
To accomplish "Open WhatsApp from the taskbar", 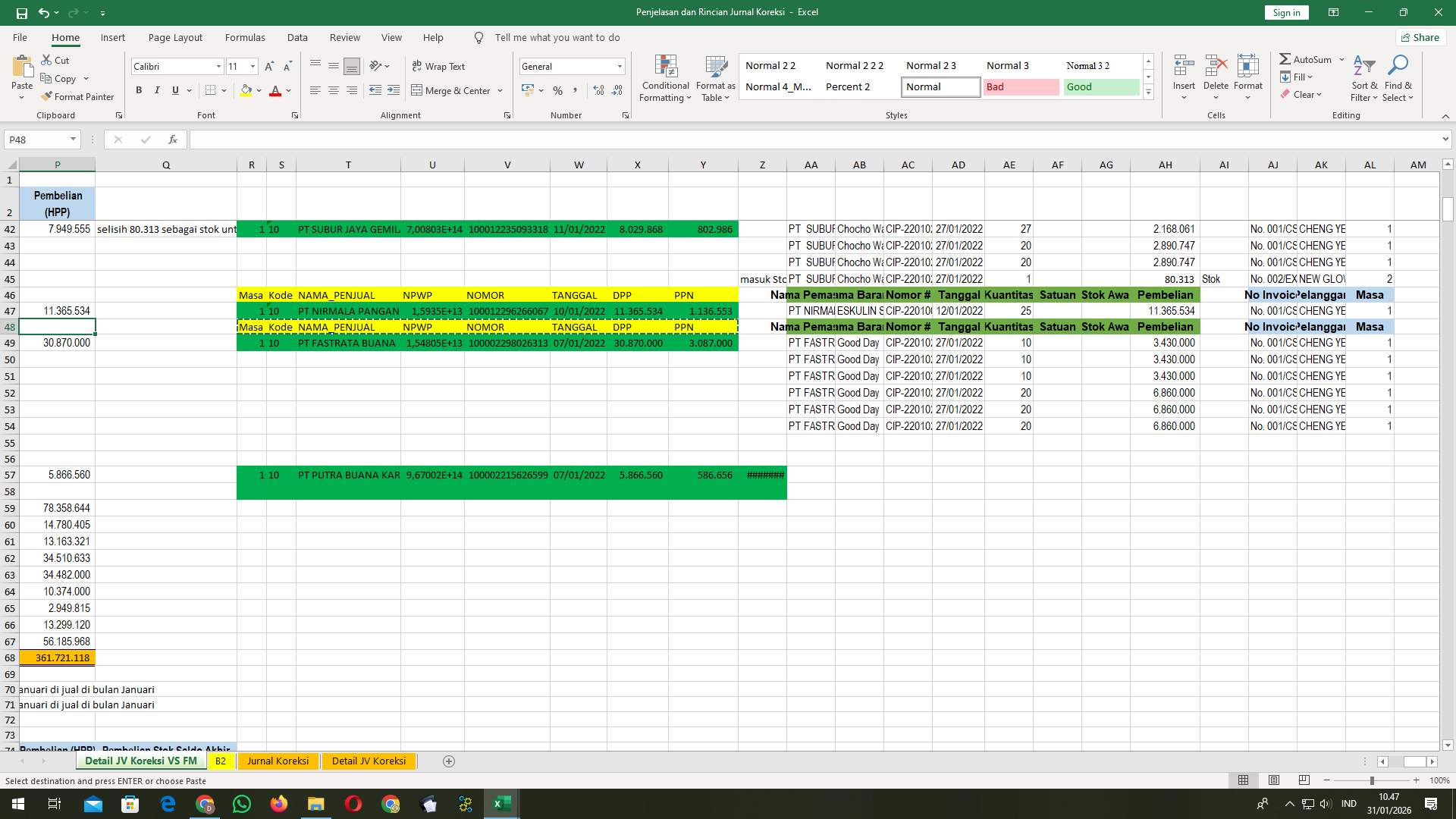I will click(242, 803).
